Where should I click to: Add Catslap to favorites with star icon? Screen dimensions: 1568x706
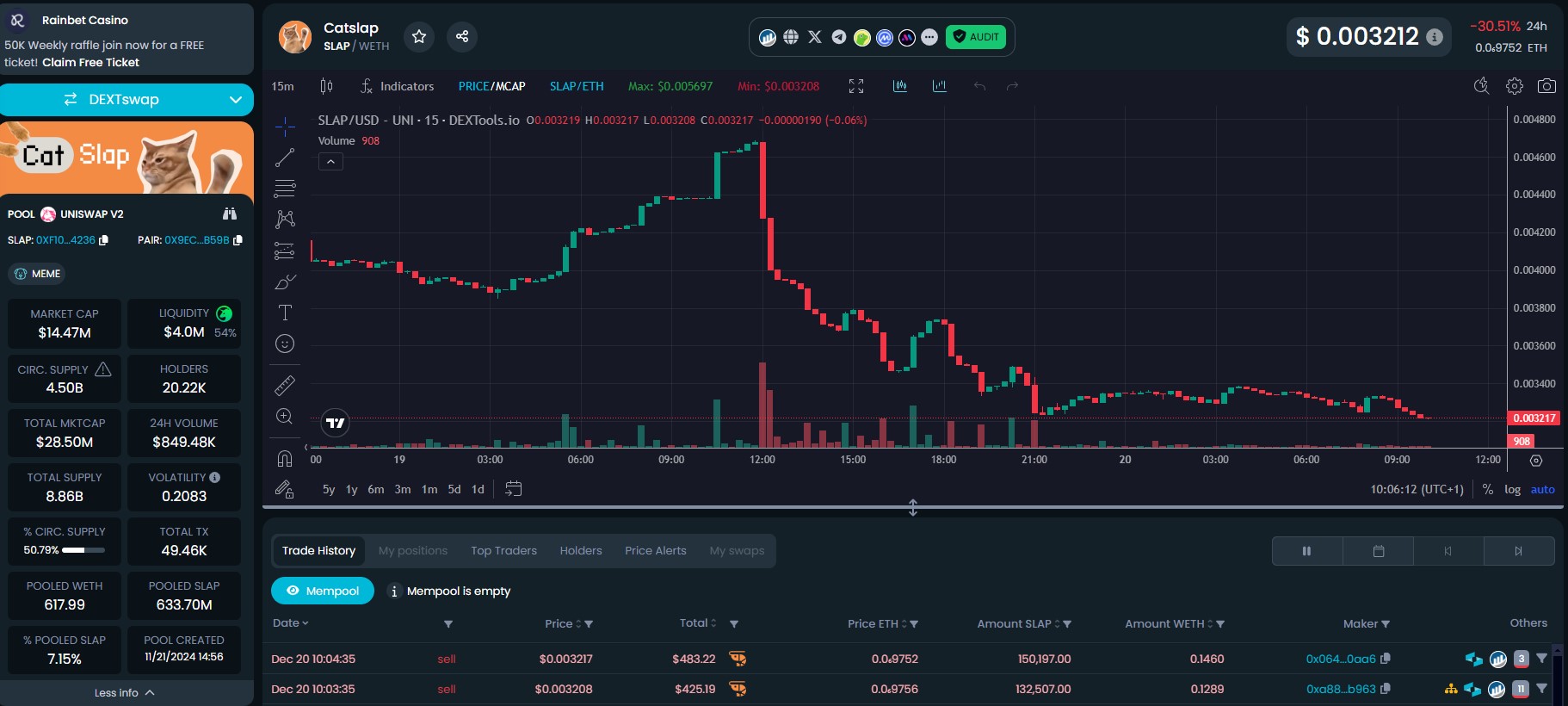[419, 36]
